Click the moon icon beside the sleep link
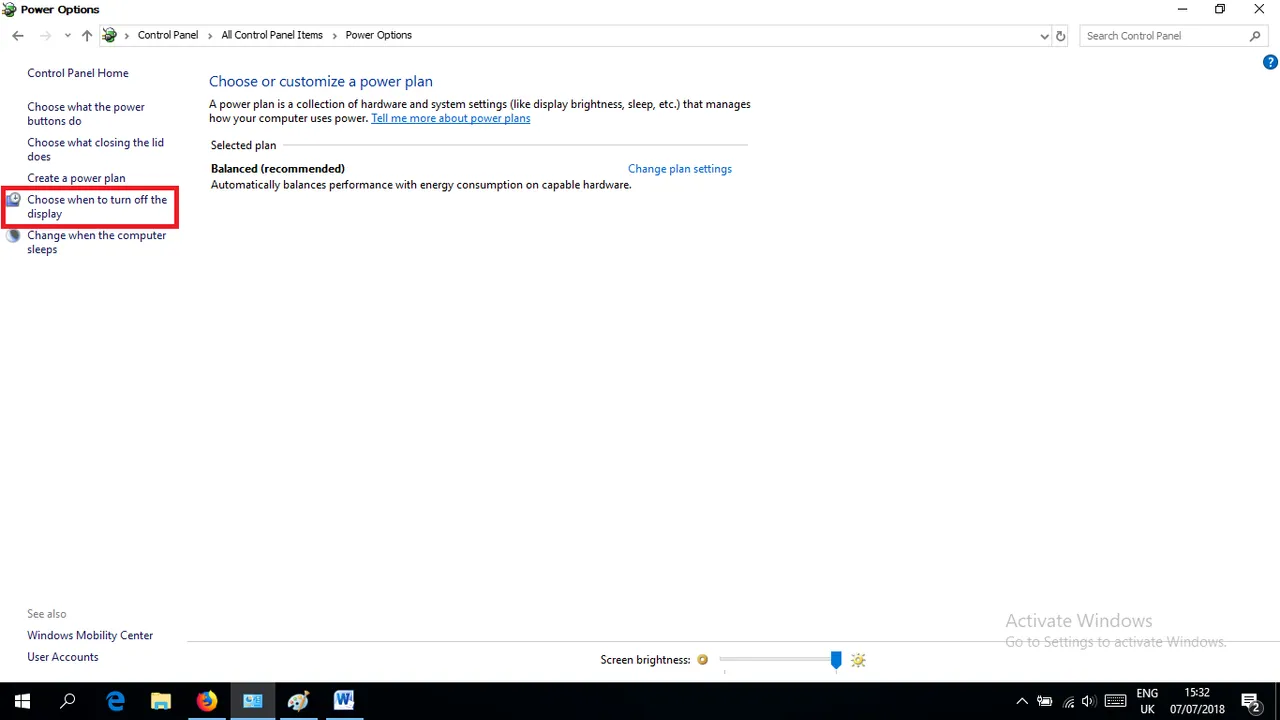The width and height of the screenshot is (1280, 720). tap(13, 236)
